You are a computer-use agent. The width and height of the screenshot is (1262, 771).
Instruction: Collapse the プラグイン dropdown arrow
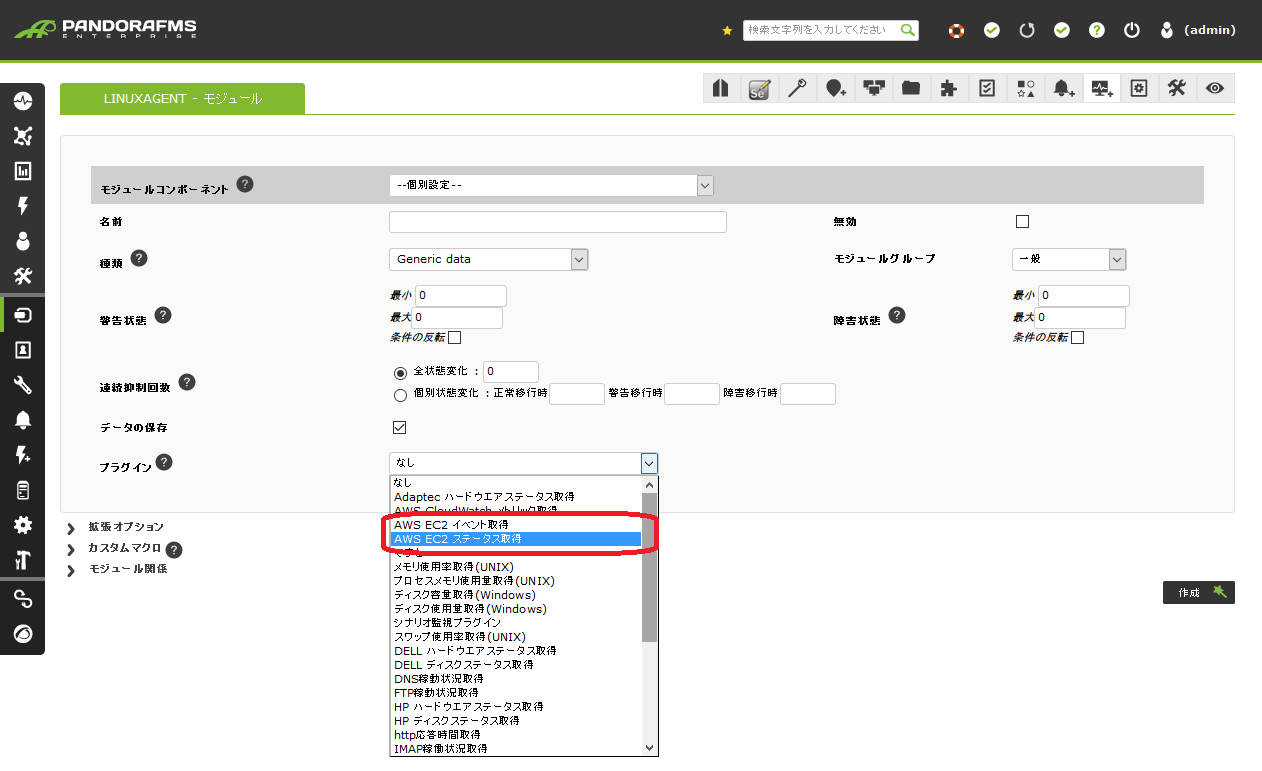click(x=649, y=463)
